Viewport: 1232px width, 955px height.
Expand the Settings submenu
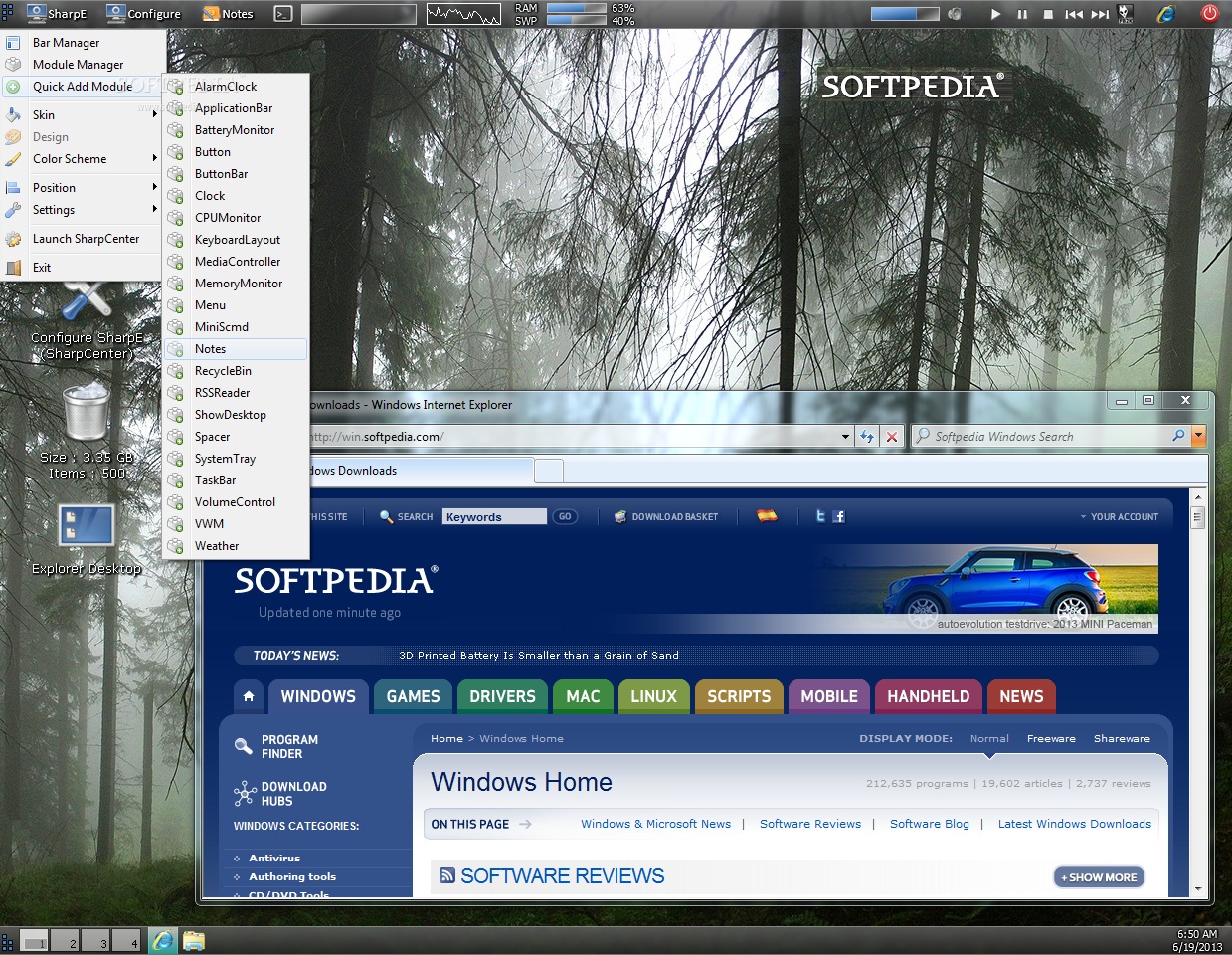(x=83, y=210)
